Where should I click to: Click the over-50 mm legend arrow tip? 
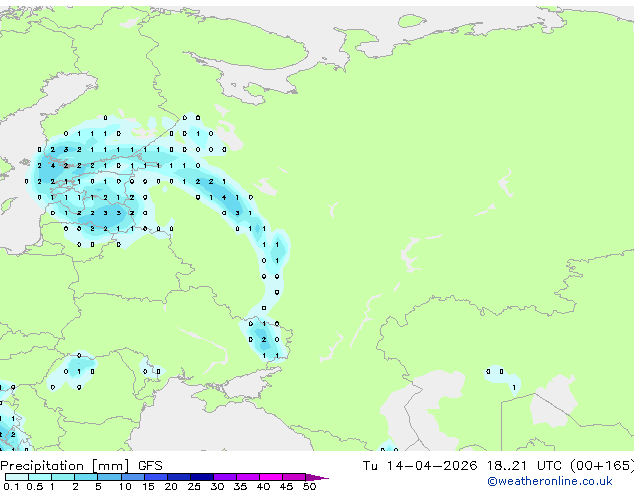(x=317, y=478)
